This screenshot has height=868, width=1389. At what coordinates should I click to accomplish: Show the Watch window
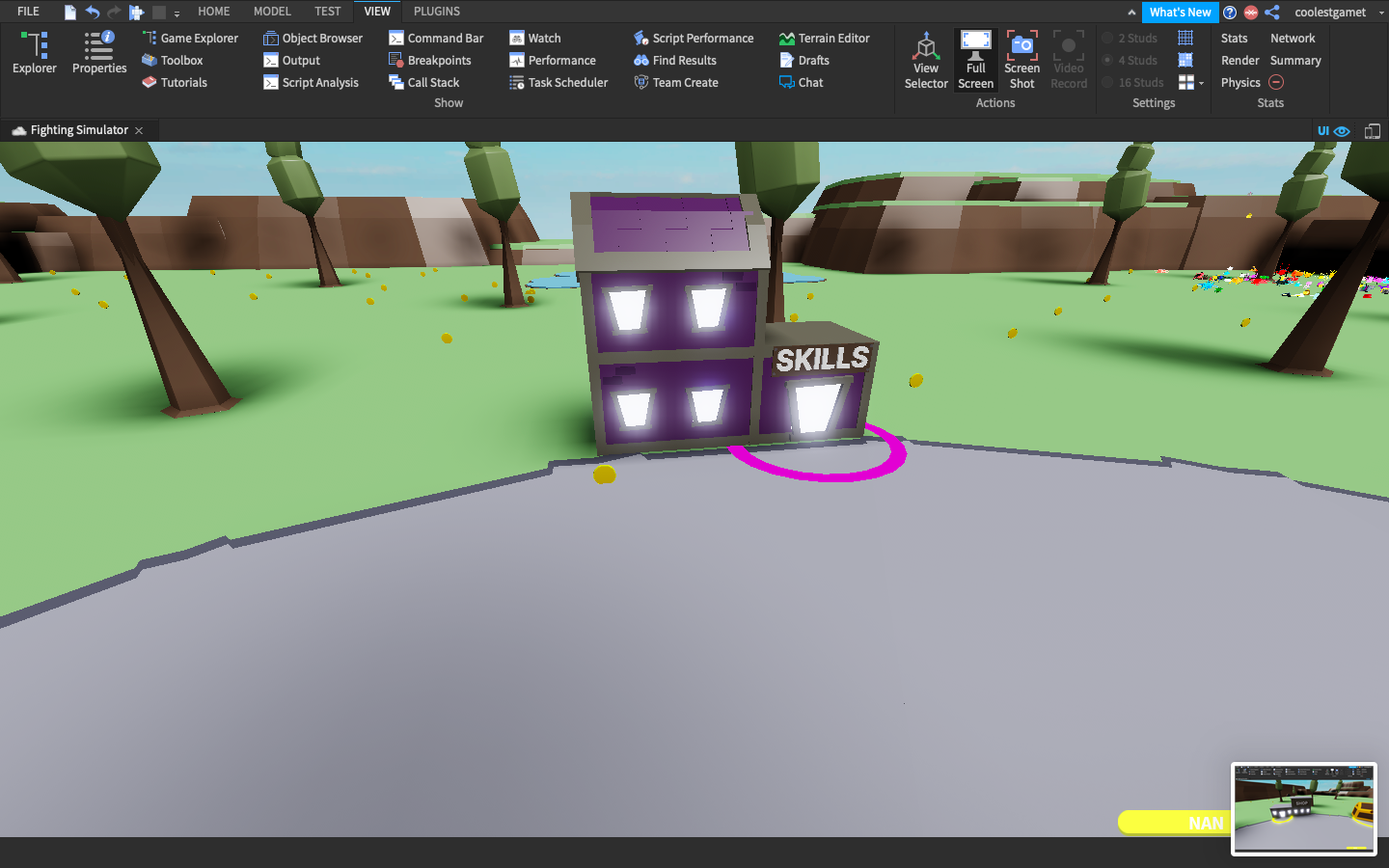tap(534, 38)
